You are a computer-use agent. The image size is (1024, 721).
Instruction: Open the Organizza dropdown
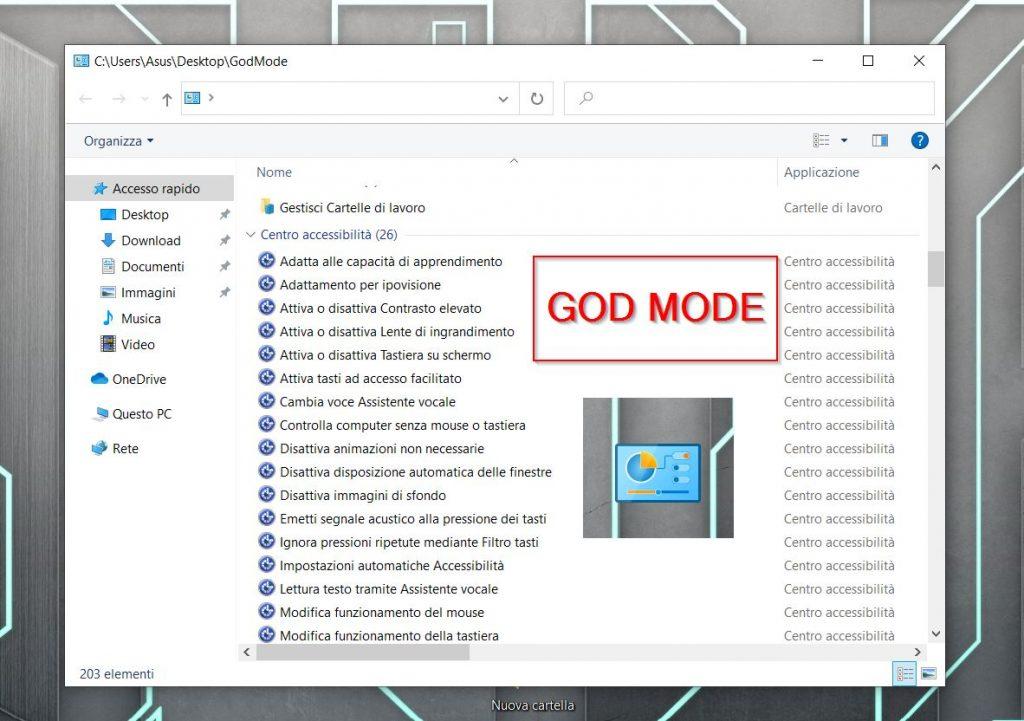click(116, 140)
